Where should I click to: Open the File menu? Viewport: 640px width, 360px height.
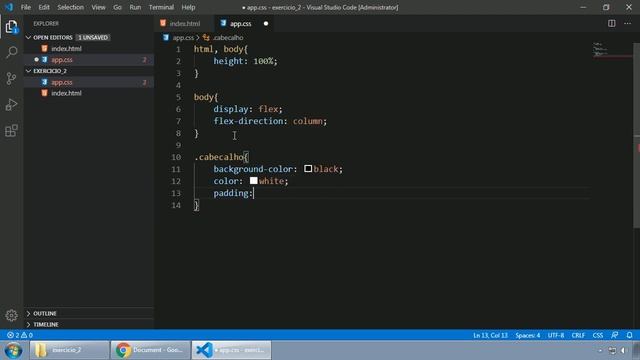pos(26,7)
